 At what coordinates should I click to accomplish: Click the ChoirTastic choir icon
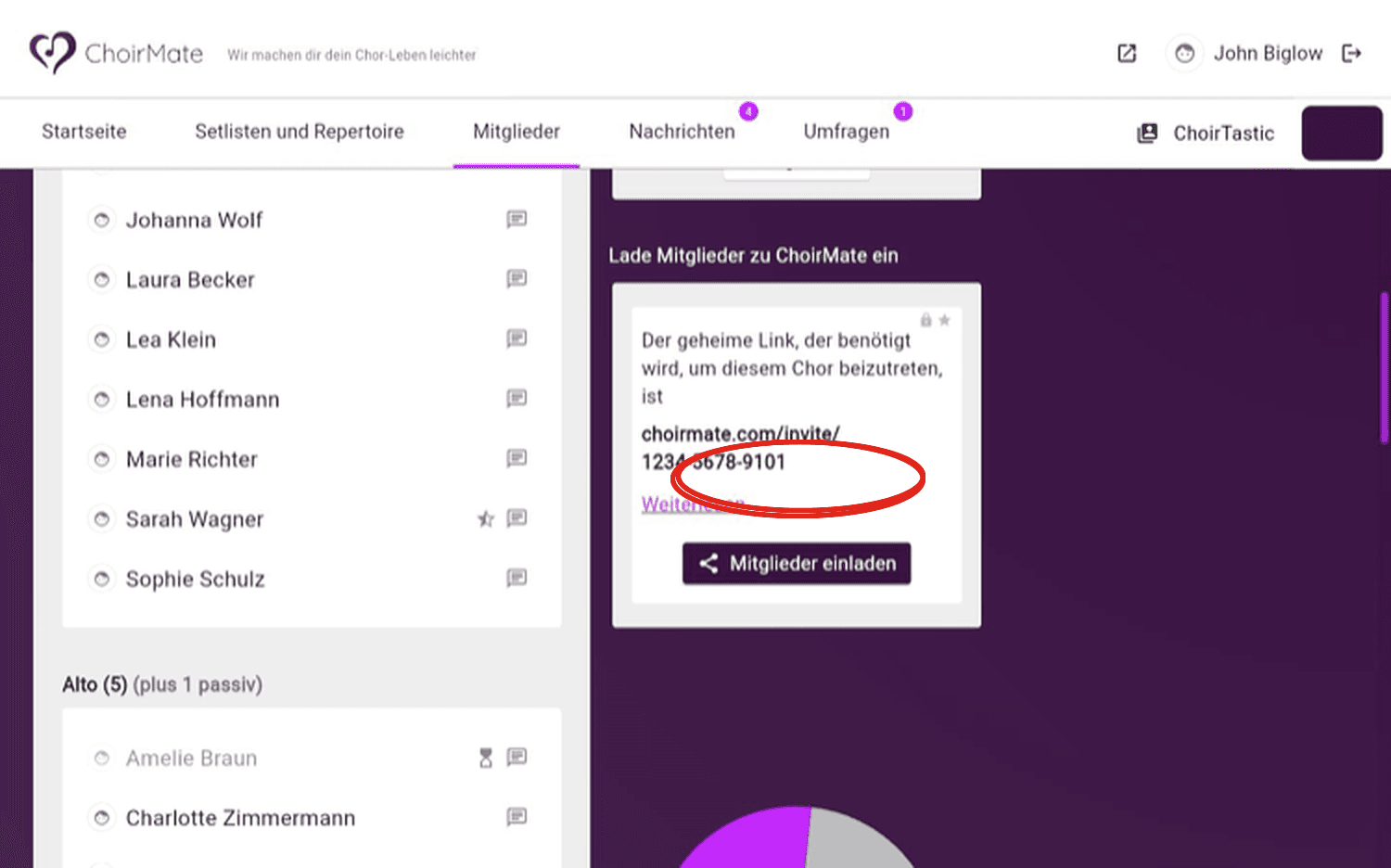(1147, 134)
